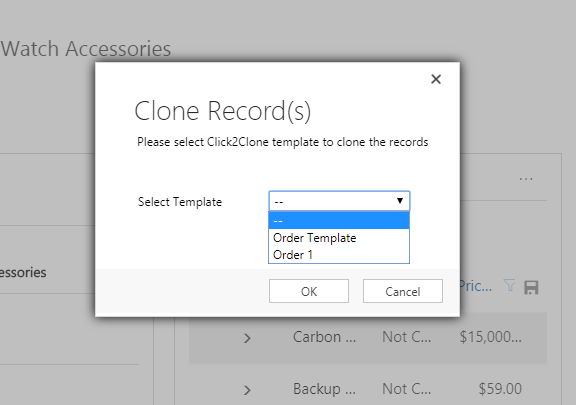The width and height of the screenshot is (576, 405).
Task: Select the Carbon ... product name
Action: pos(324,337)
